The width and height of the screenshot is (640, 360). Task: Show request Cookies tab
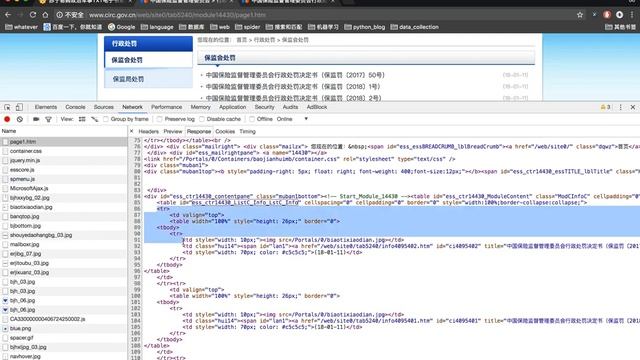[225, 131]
